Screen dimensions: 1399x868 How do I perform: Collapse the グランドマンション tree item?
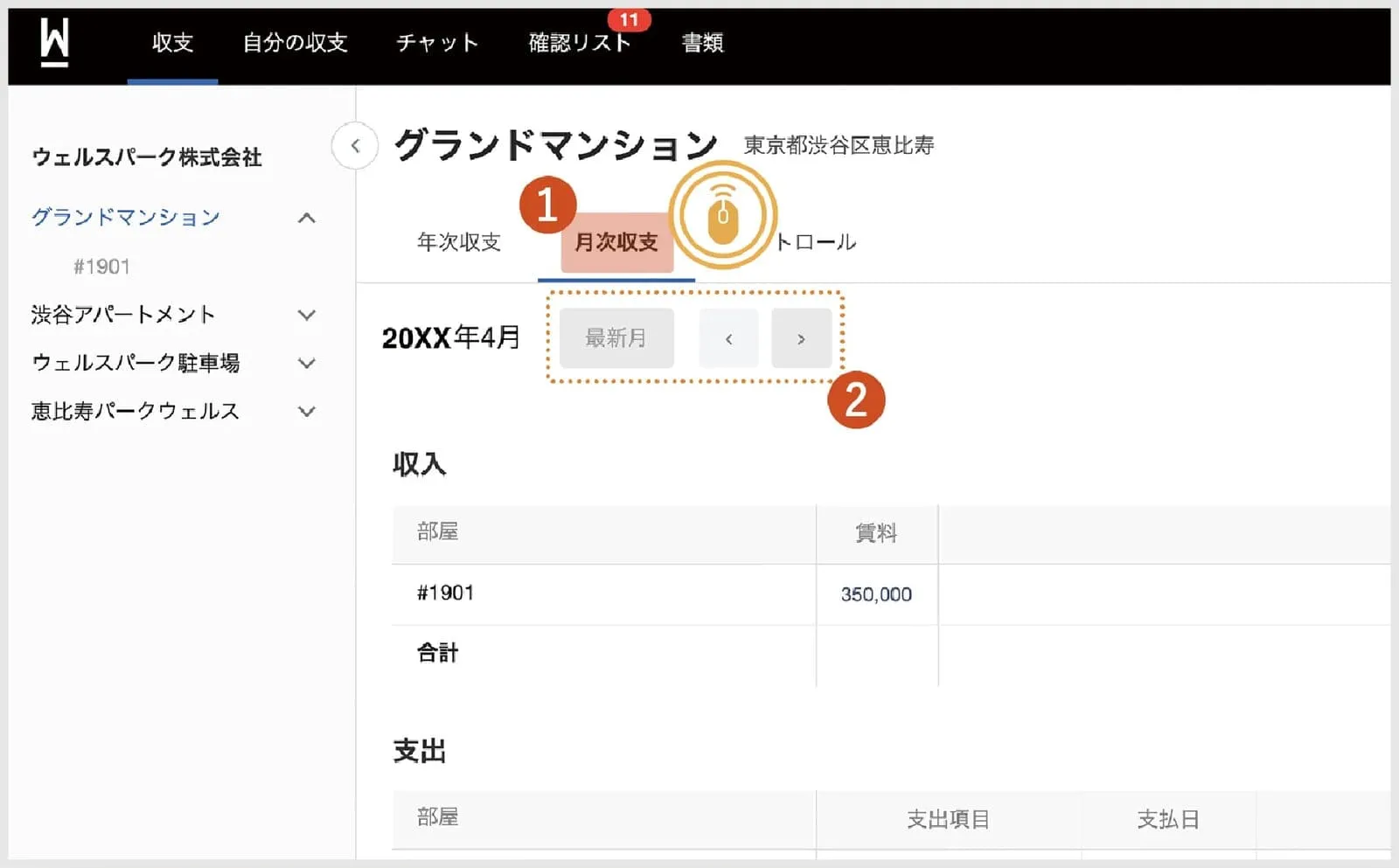306,218
